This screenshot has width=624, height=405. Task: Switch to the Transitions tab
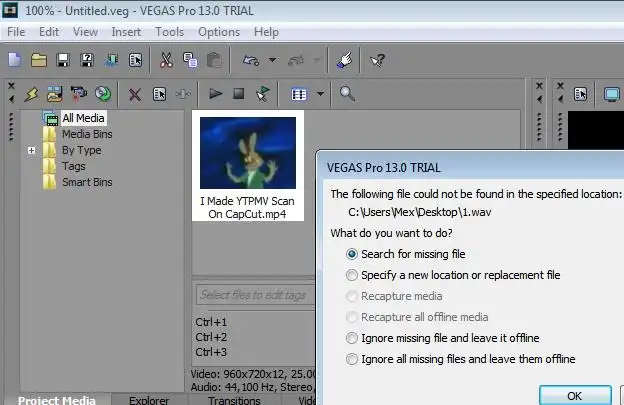(x=234, y=400)
